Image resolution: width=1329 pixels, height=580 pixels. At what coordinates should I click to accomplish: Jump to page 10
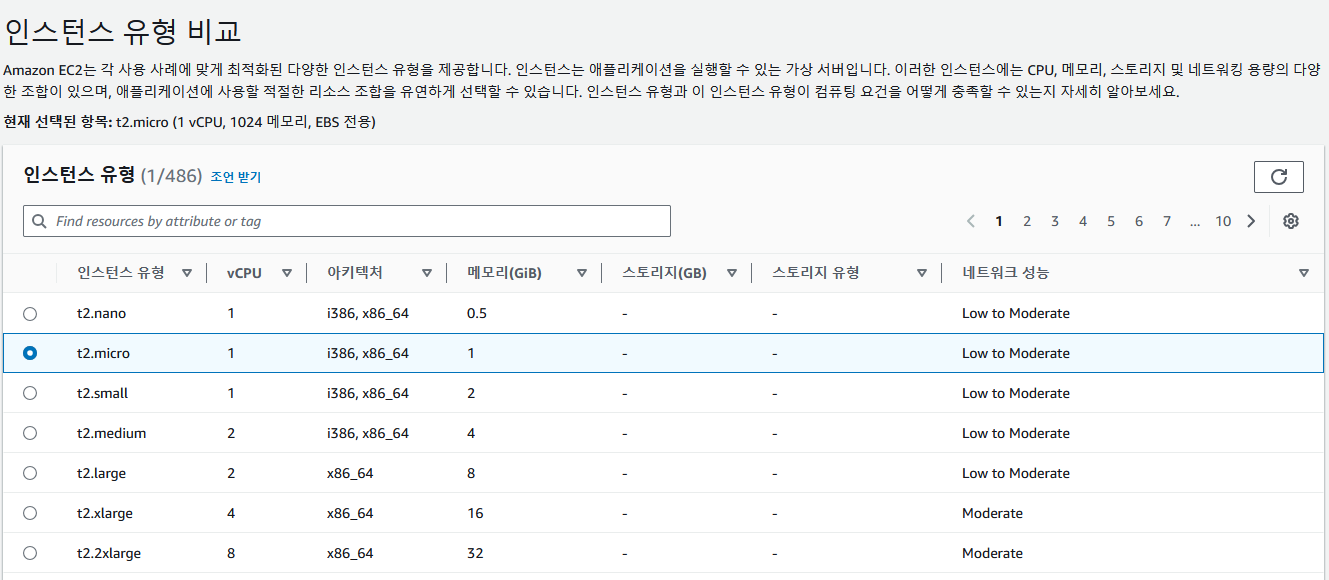click(1223, 221)
